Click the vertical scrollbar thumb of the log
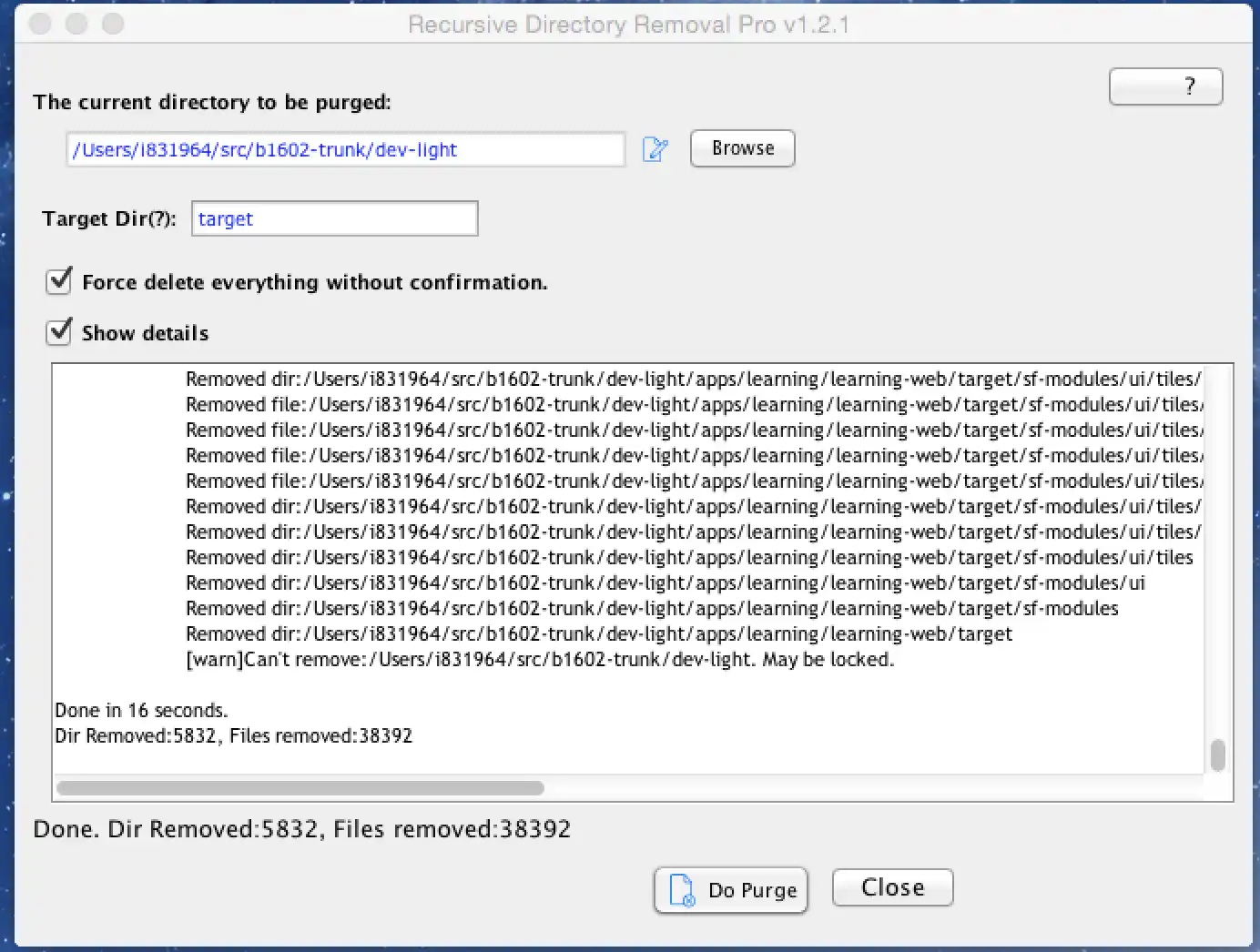This screenshot has height=952, width=1260. (x=1218, y=755)
